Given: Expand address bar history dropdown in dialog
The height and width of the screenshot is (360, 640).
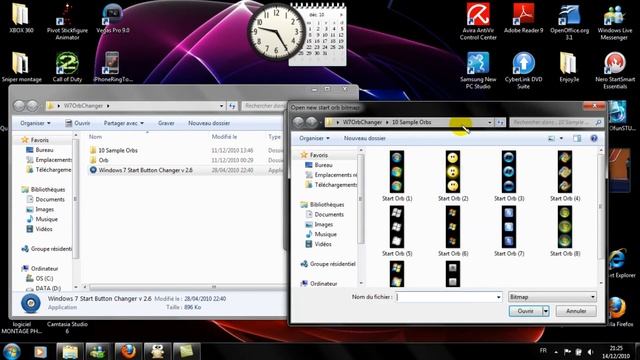Looking at the screenshot, I should click(x=489, y=122).
